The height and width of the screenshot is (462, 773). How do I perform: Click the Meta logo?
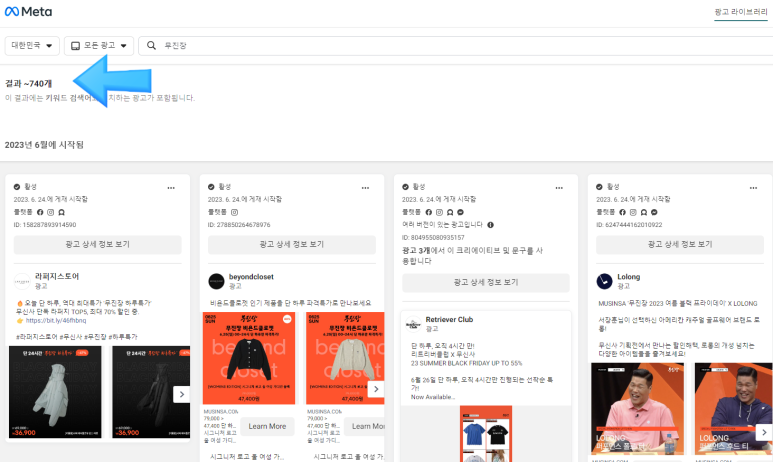pos(28,11)
